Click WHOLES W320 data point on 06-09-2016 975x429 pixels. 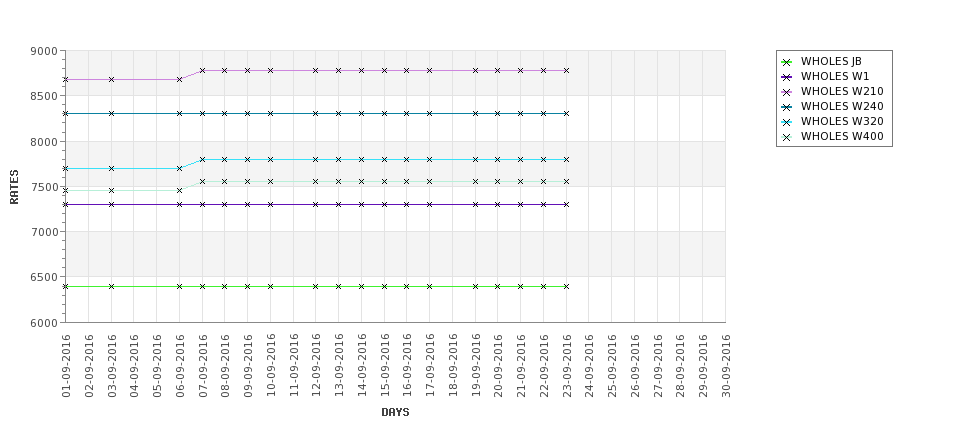coord(180,168)
